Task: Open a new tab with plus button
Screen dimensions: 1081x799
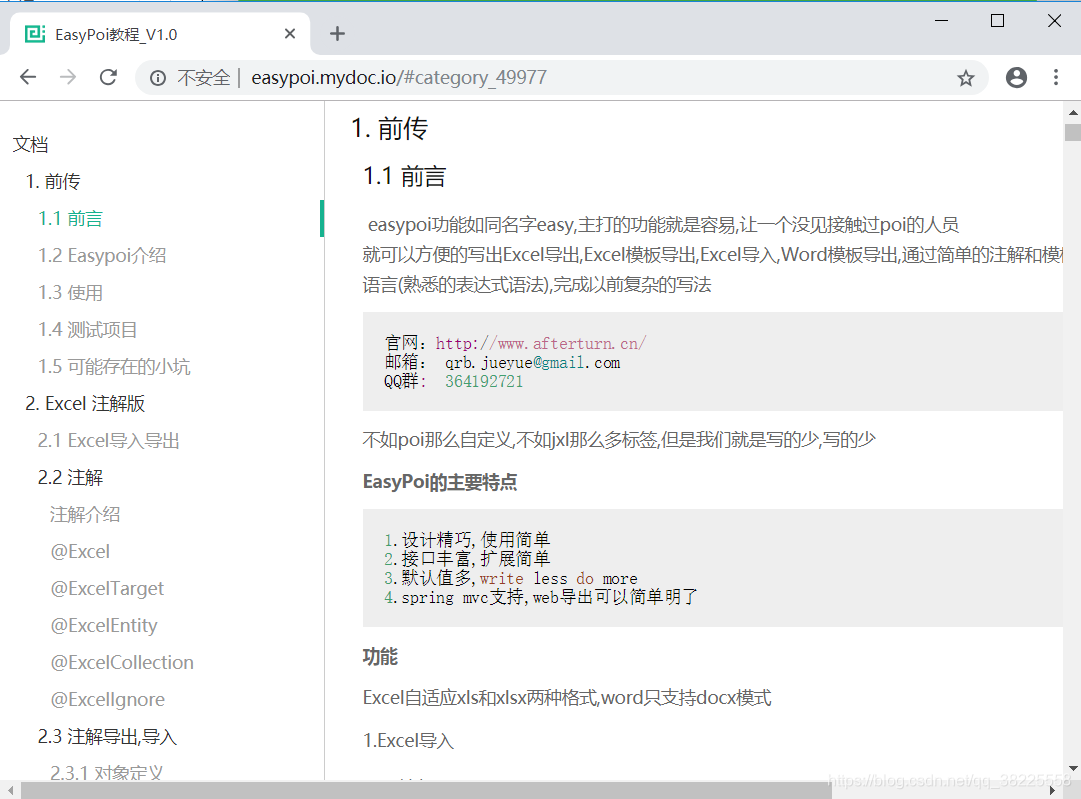Action: (337, 34)
